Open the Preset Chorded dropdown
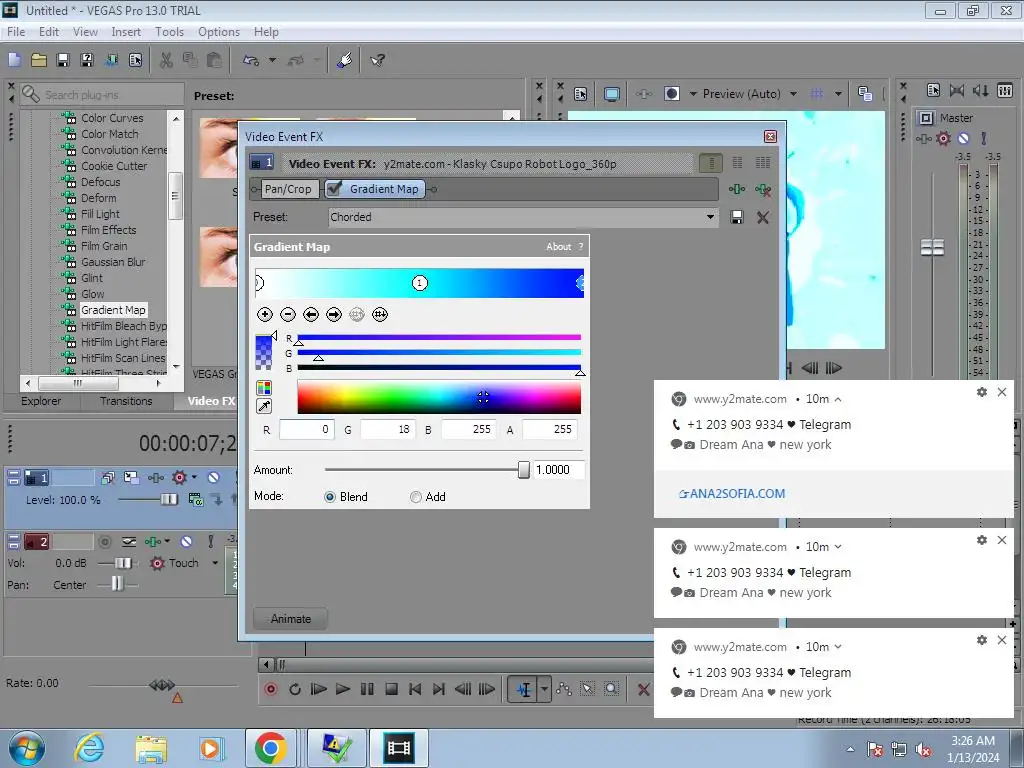This screenshot has width=1024, height=768. point(711,217)
